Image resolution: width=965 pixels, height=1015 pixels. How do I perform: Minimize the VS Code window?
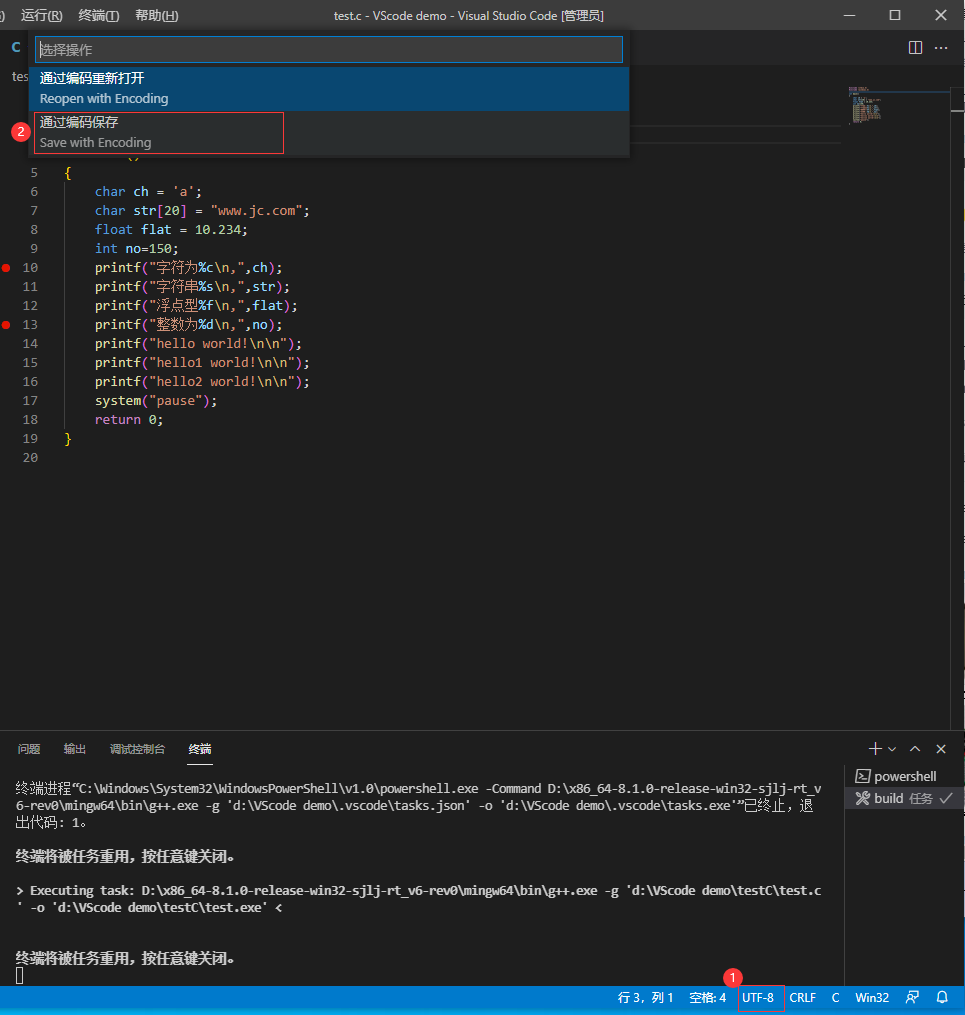pos(850,15)
